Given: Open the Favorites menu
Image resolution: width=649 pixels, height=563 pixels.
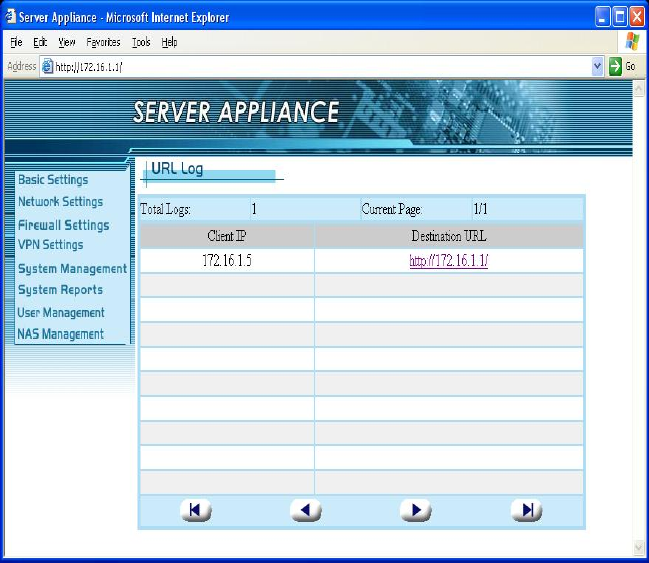Looking at the screenshot, I should pos(103,42).
